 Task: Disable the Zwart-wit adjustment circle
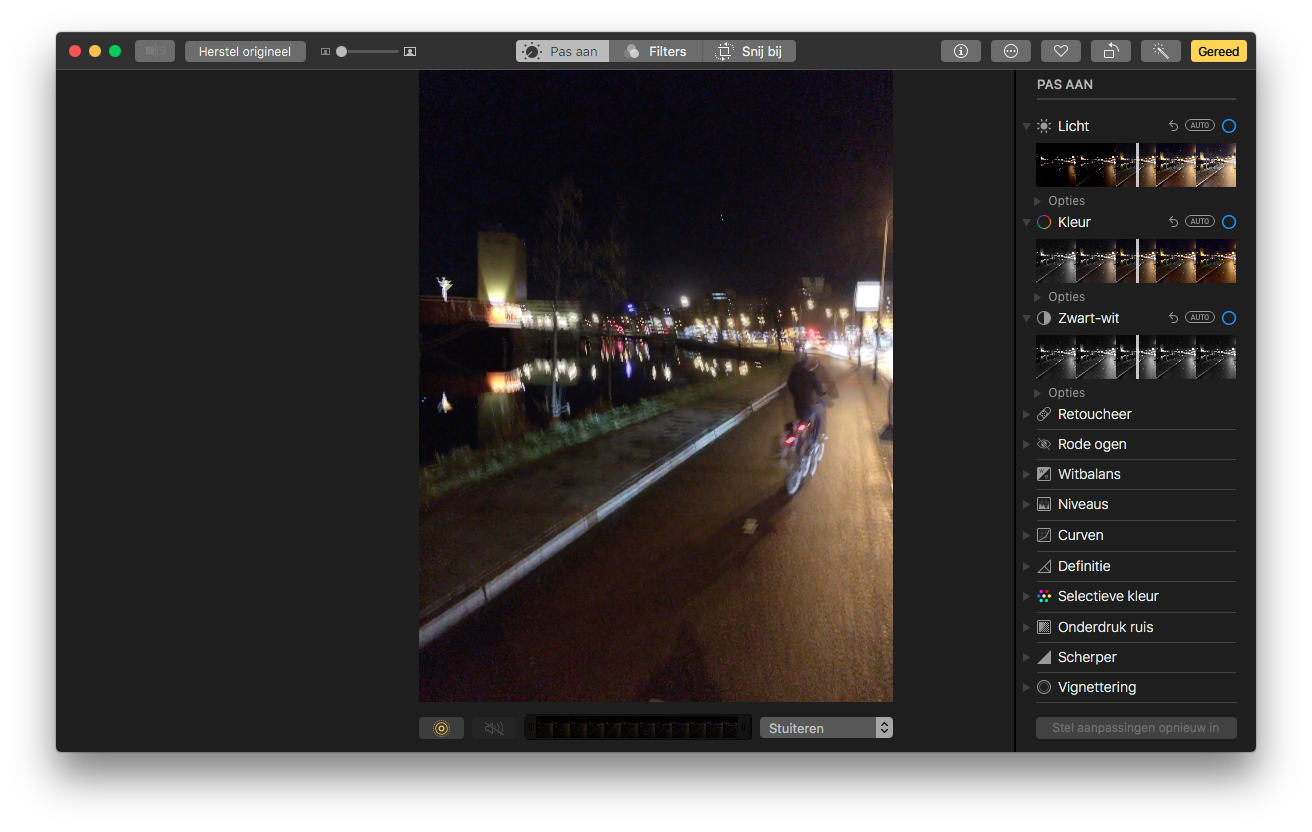point(1228,318)
